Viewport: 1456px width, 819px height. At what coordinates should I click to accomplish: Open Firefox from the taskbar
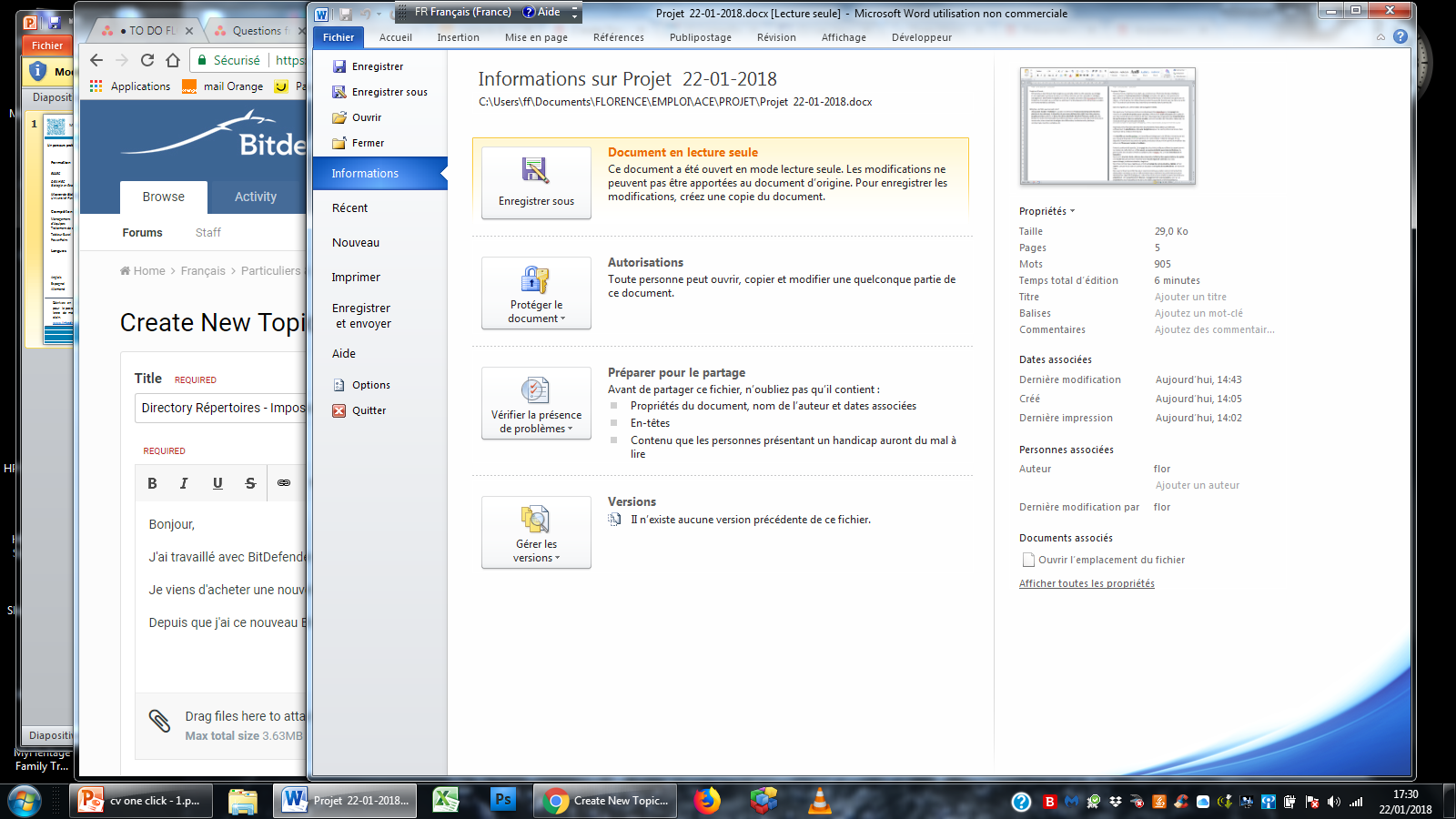point(707,800)
